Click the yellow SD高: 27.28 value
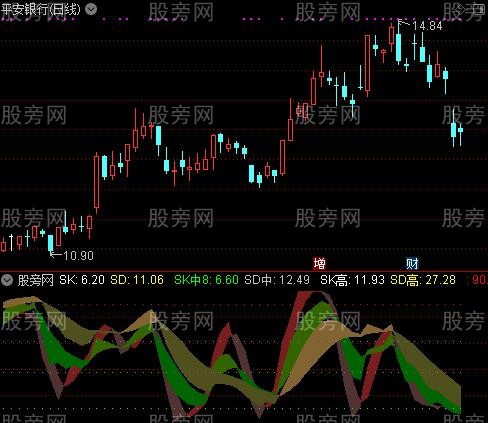This screenshot has height=423, width=488. coord(423,280)
